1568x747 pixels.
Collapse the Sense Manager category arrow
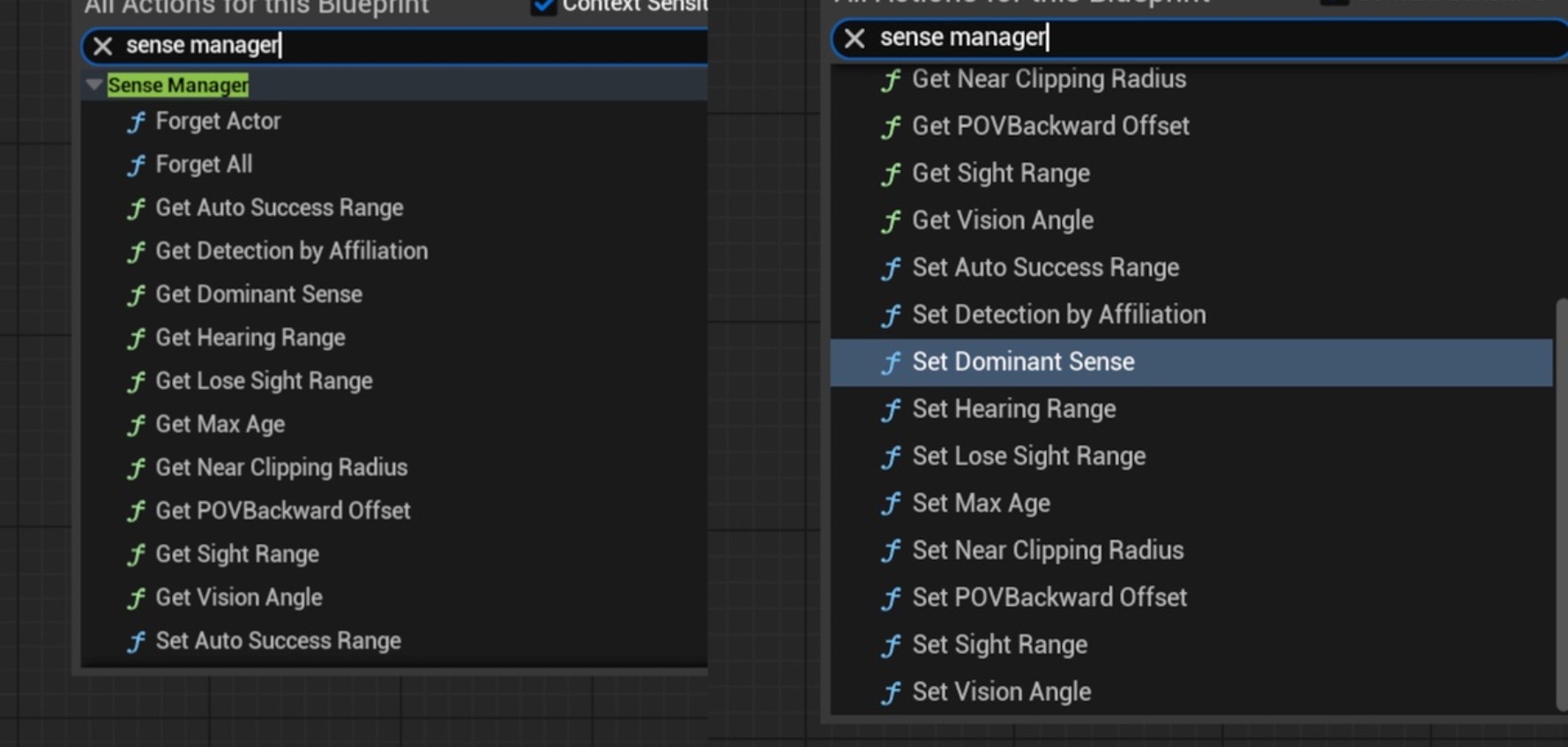coord(93,86)
